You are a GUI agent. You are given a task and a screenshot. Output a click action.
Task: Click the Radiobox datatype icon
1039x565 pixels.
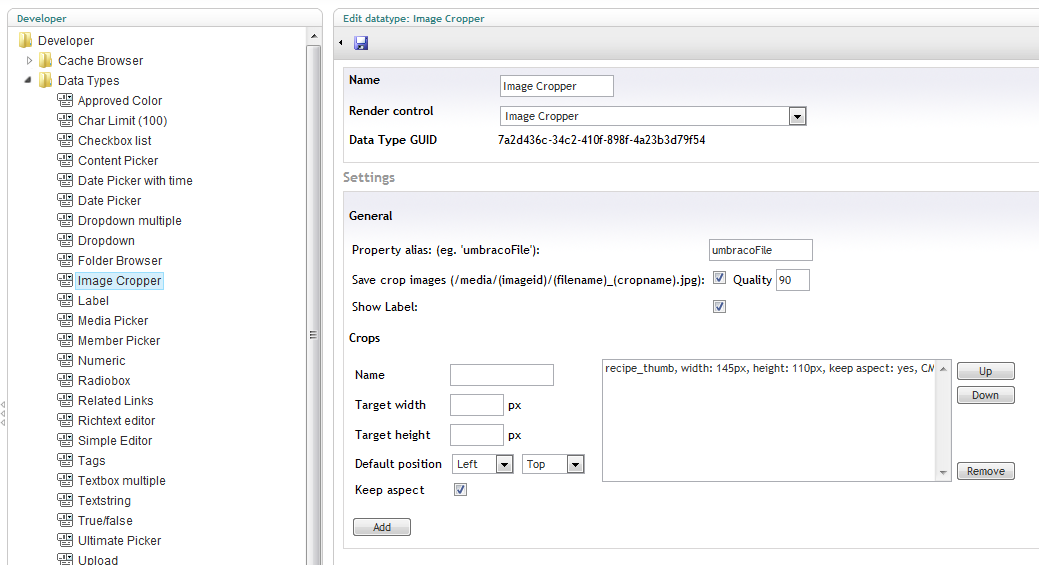pos(65,380)
